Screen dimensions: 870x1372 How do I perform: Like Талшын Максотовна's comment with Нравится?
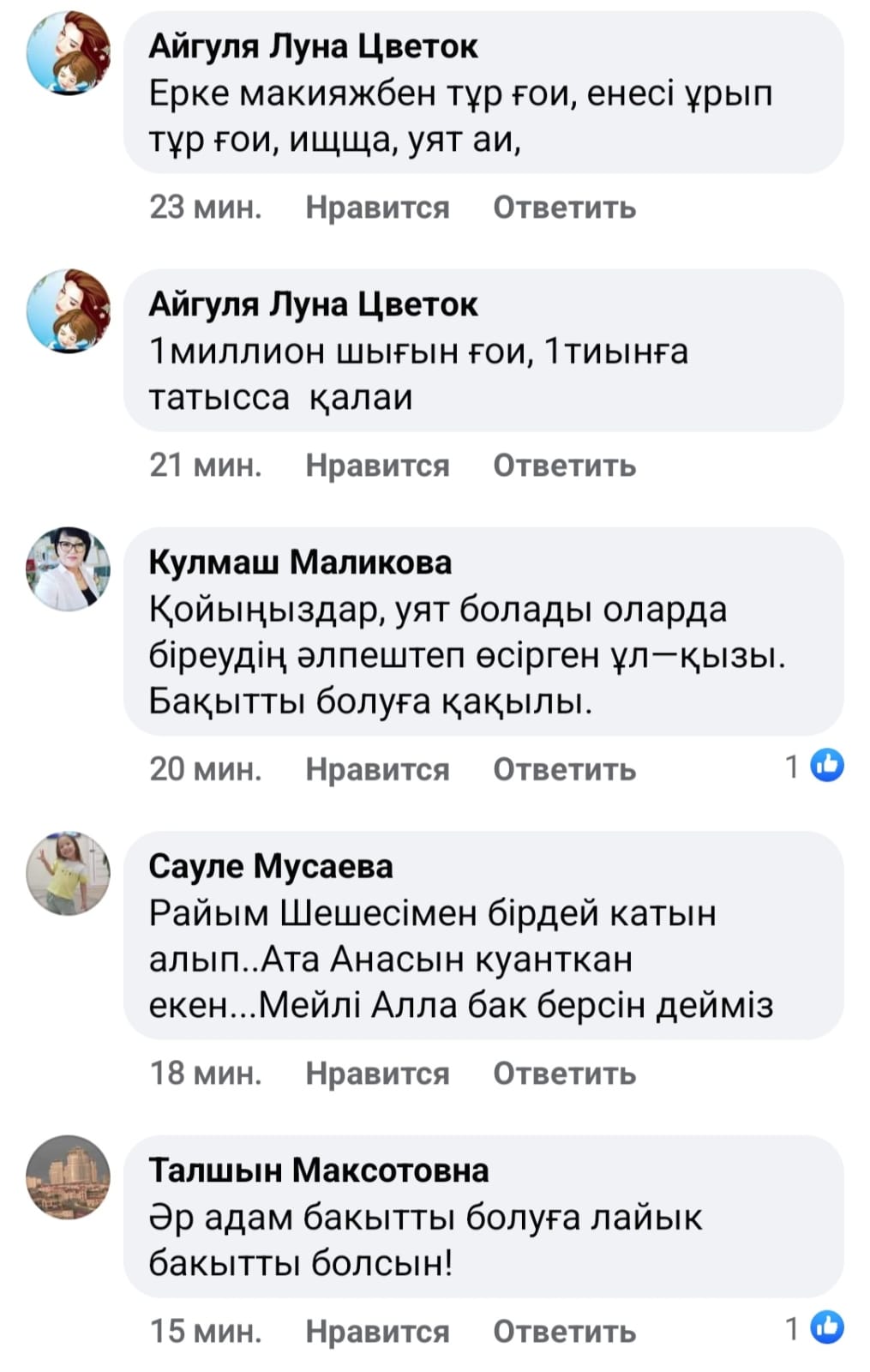tap(377, 1331)
